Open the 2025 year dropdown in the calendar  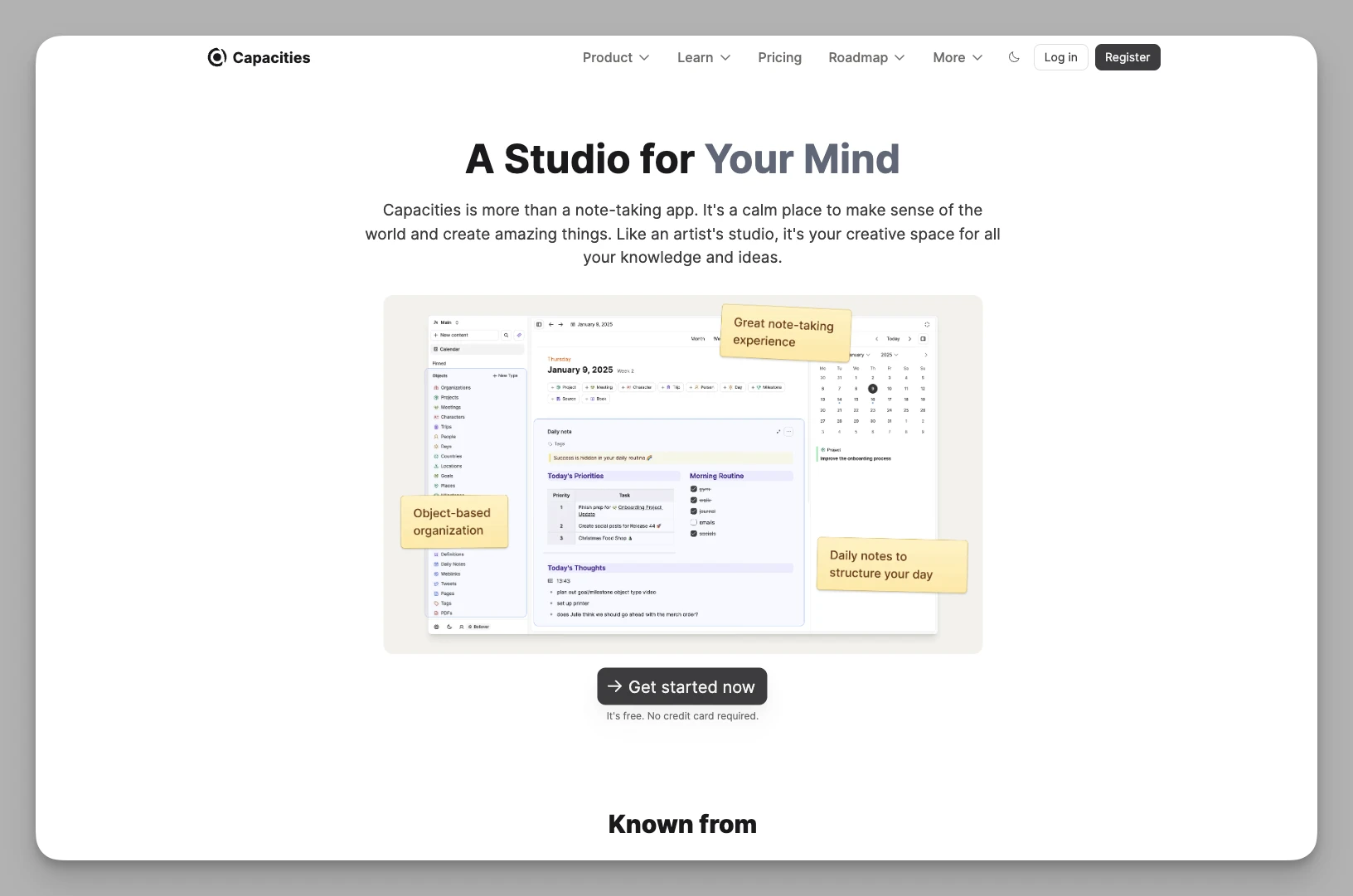coord(888,355)
